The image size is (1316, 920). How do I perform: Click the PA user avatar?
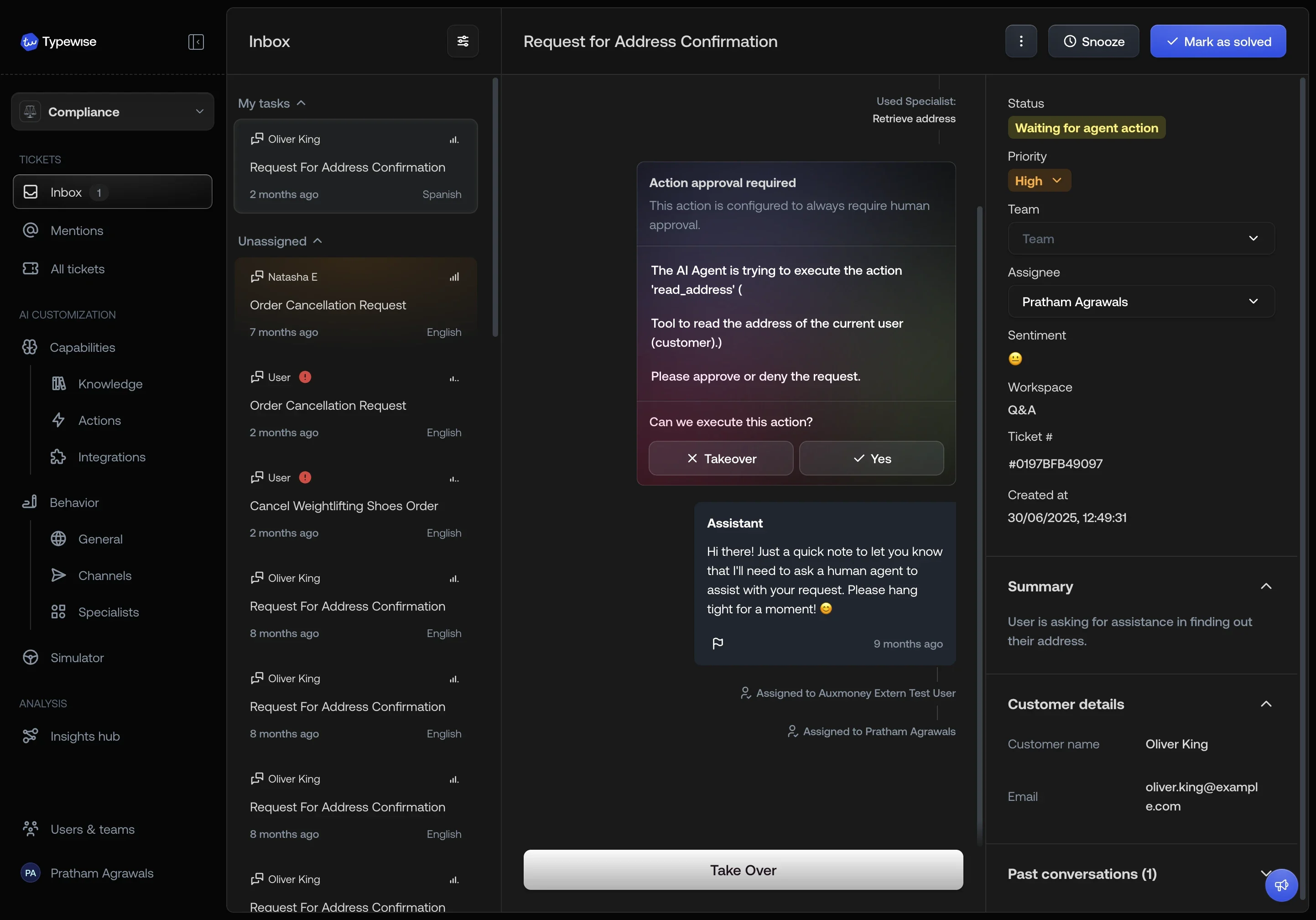(x=31, y=873)
